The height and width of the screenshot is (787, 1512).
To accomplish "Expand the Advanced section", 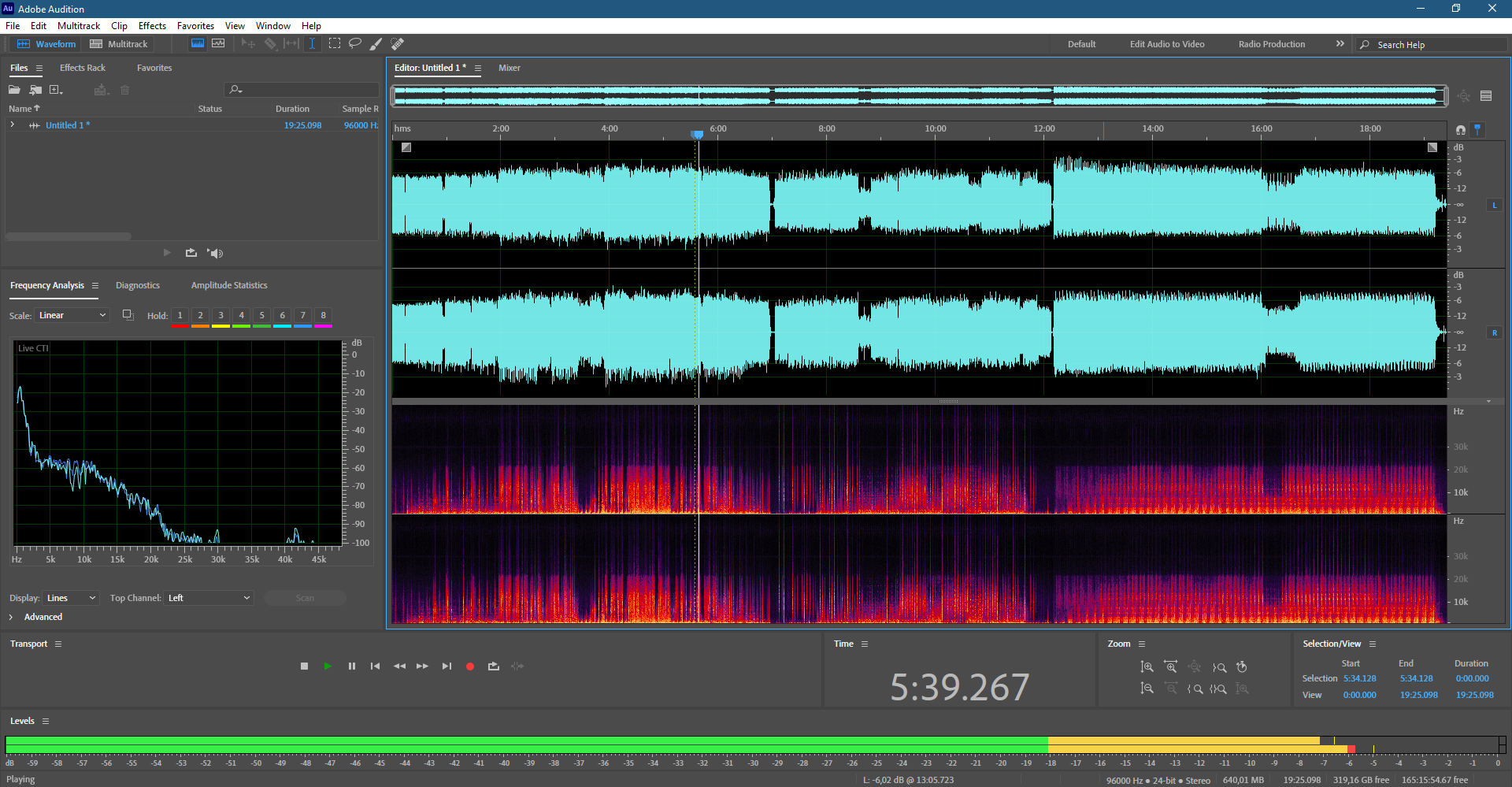I will coord(11,617).
